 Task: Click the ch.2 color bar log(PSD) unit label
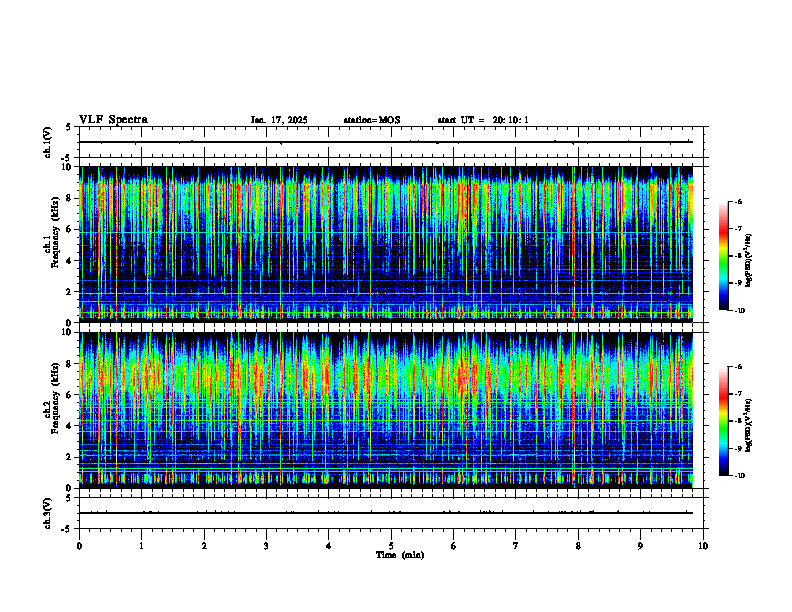749,424
